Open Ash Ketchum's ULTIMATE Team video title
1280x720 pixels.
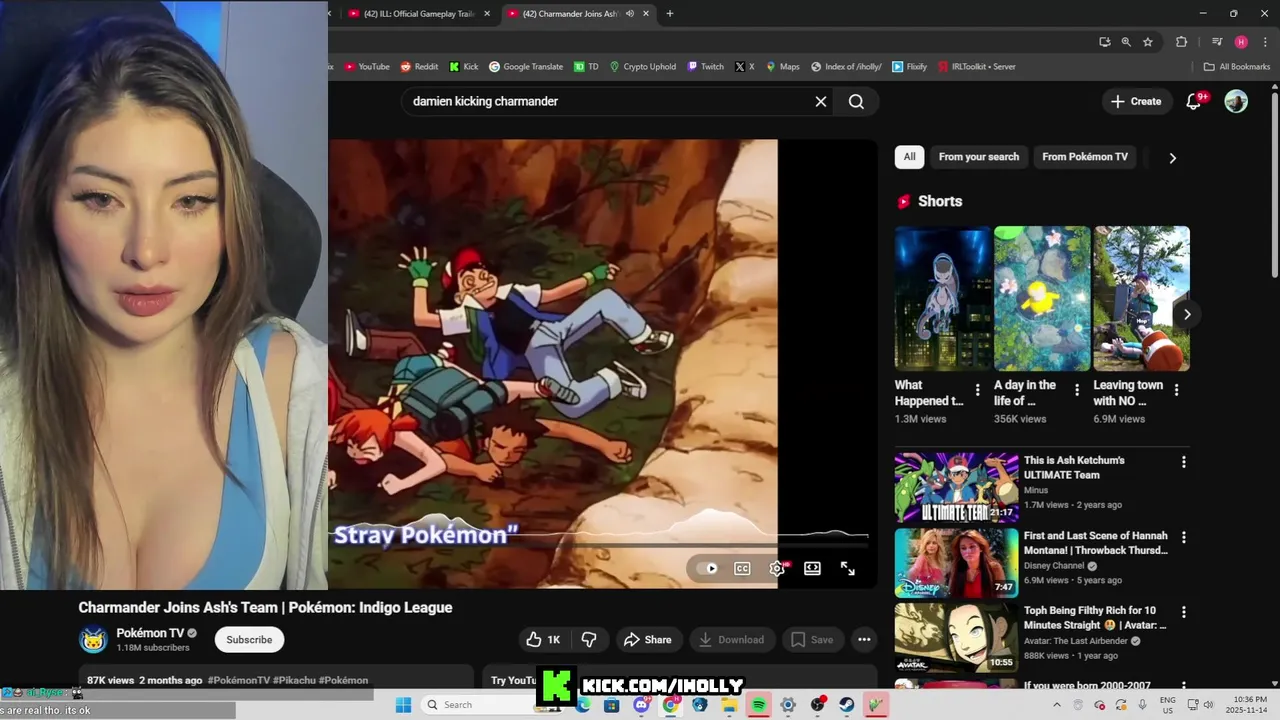[x=1074, y=467]
